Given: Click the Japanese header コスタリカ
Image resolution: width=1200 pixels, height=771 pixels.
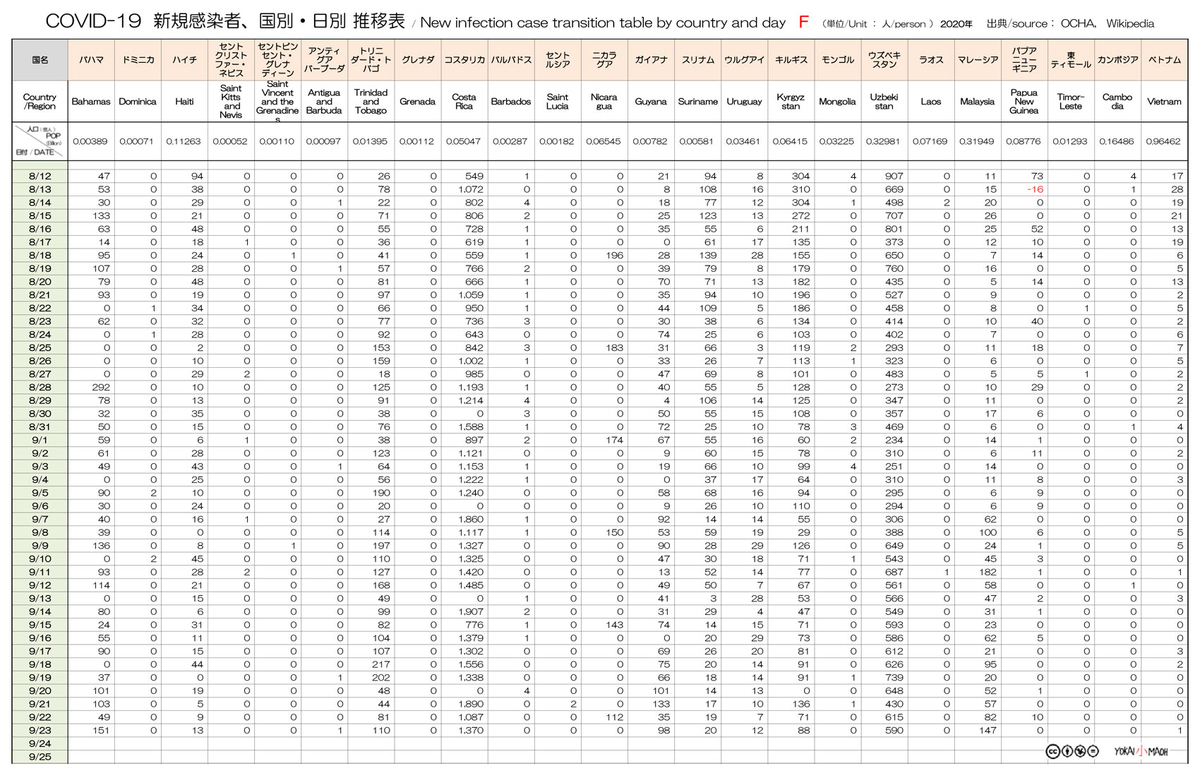Looking at the screenshot, I should pyautogui.click(x=464, y=60).
